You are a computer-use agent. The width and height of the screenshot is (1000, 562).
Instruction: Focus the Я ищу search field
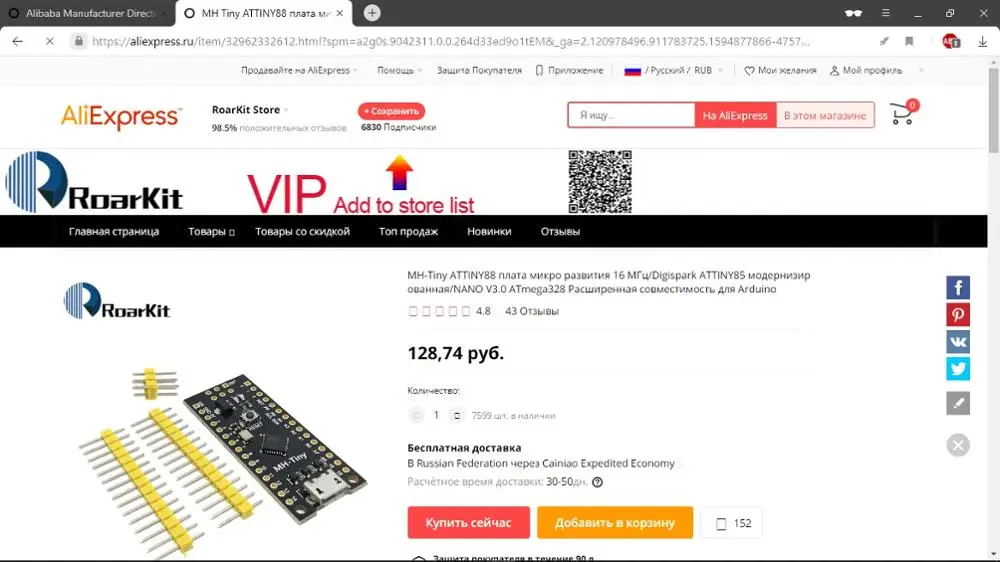pos(631,115)
